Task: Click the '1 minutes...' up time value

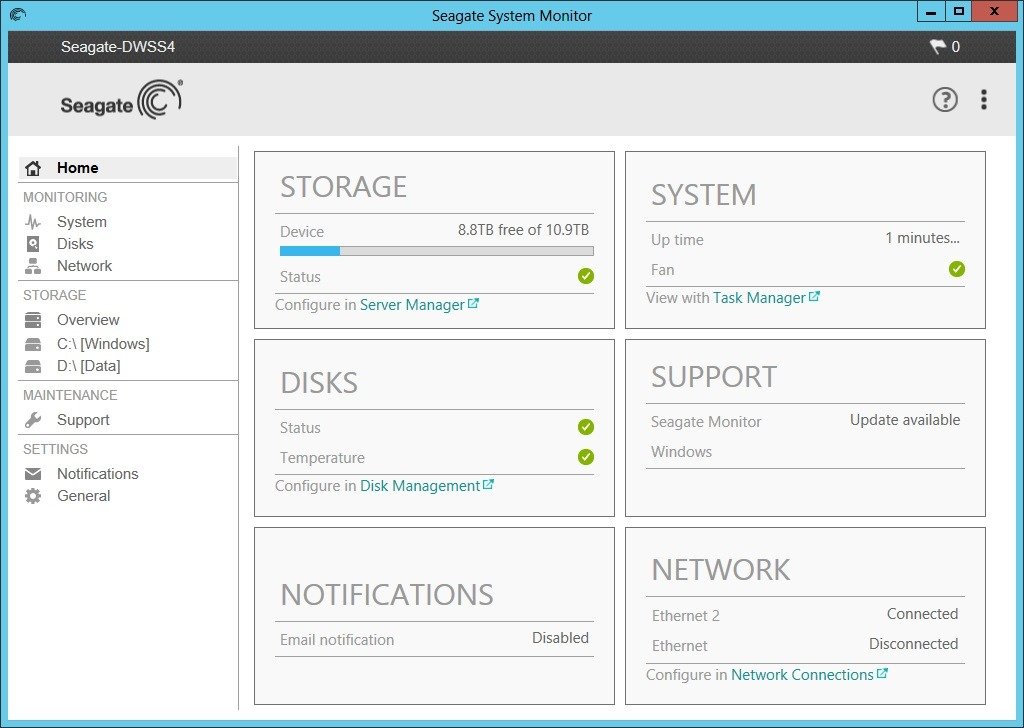Action: pos(922,238)
